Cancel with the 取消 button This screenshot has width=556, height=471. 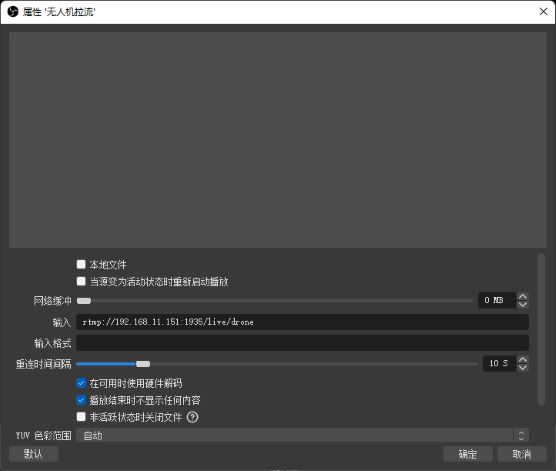click(522, 454)
